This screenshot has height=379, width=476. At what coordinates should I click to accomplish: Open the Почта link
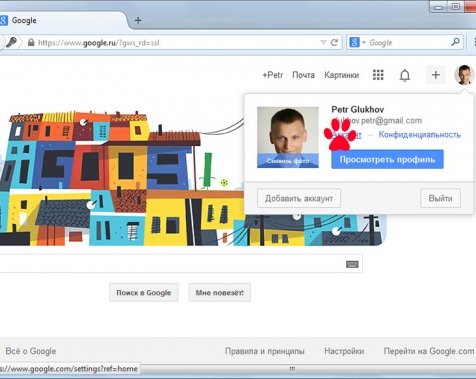point(303,75)
